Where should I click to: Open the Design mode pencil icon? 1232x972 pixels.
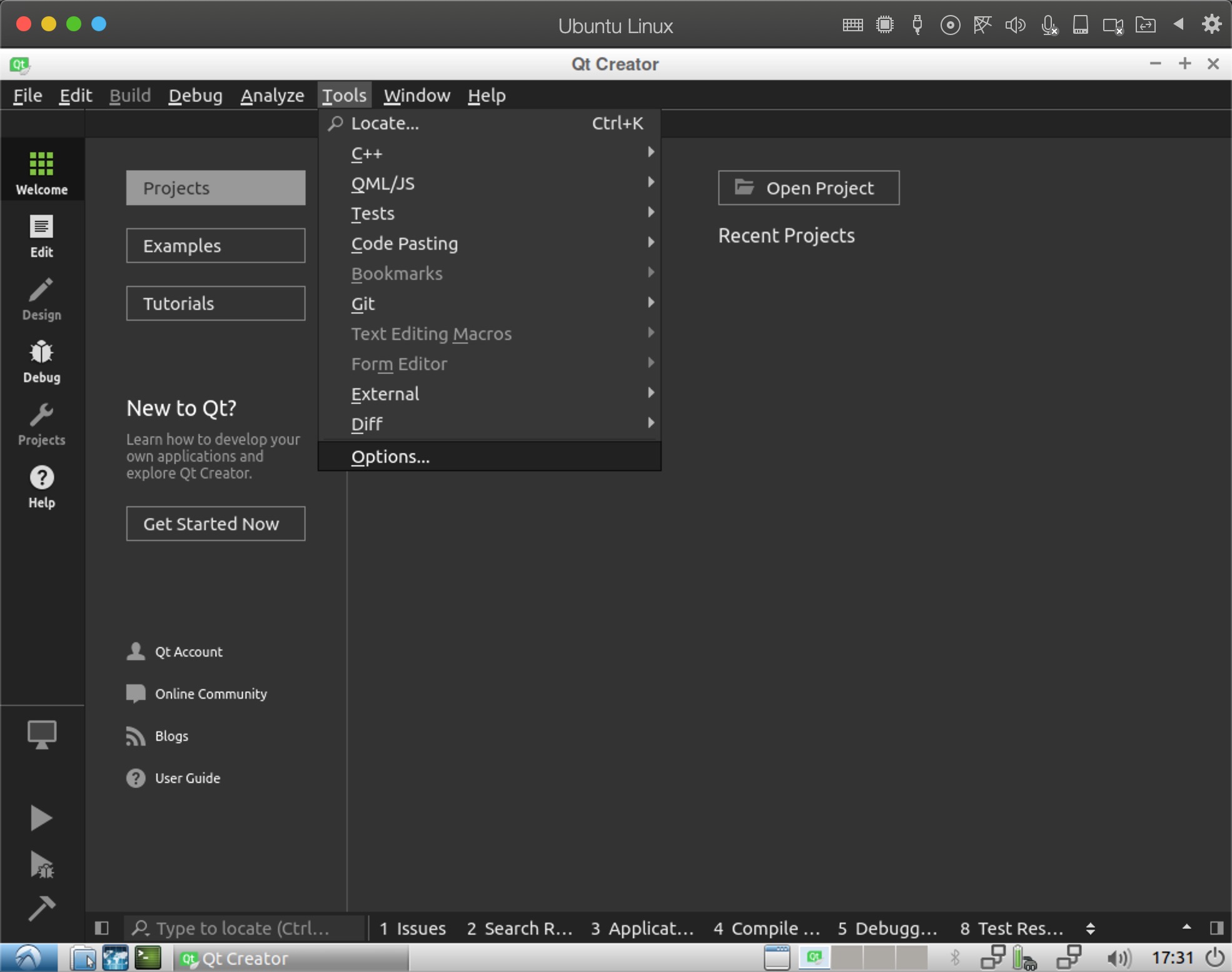[42, 290]
